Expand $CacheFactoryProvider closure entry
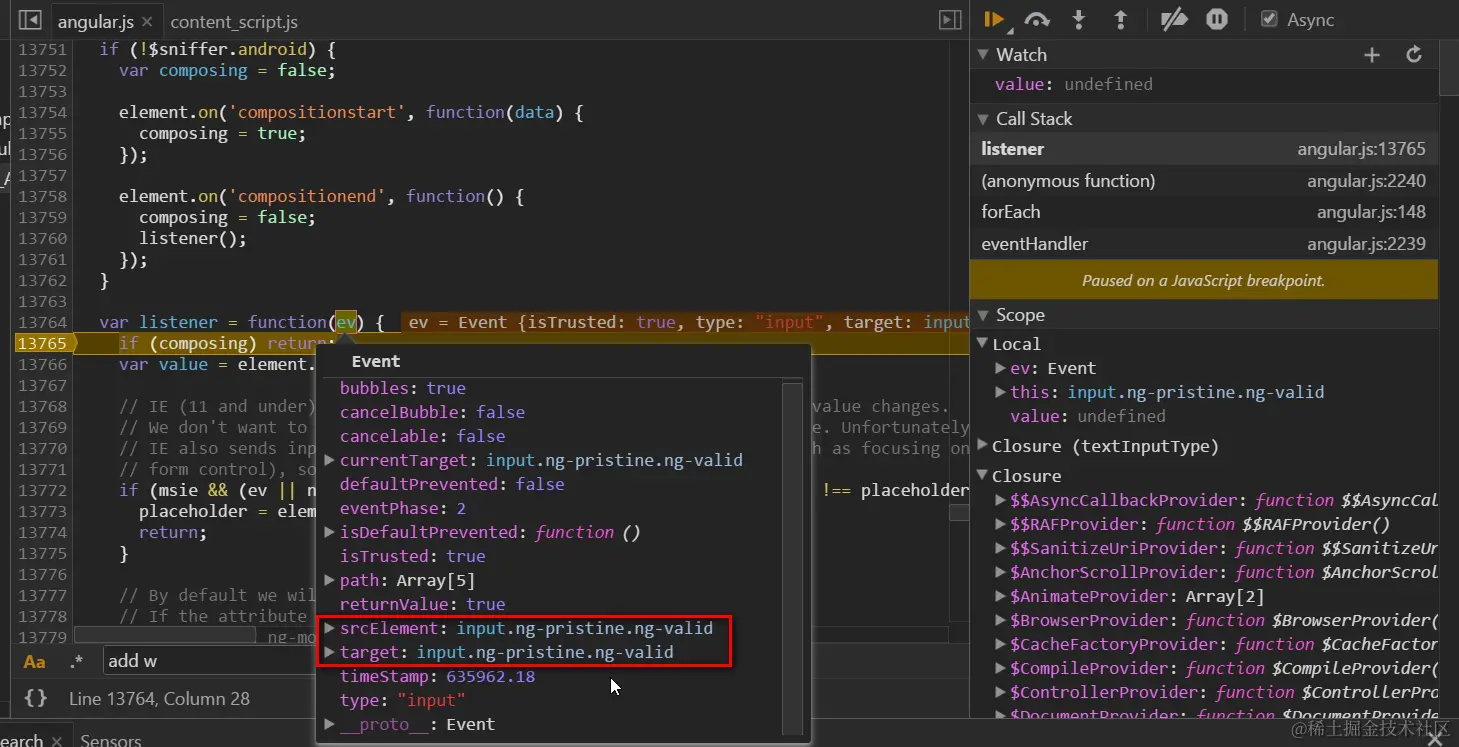The width and height of the screenshot is (1459, 747). pos(1001,644)
